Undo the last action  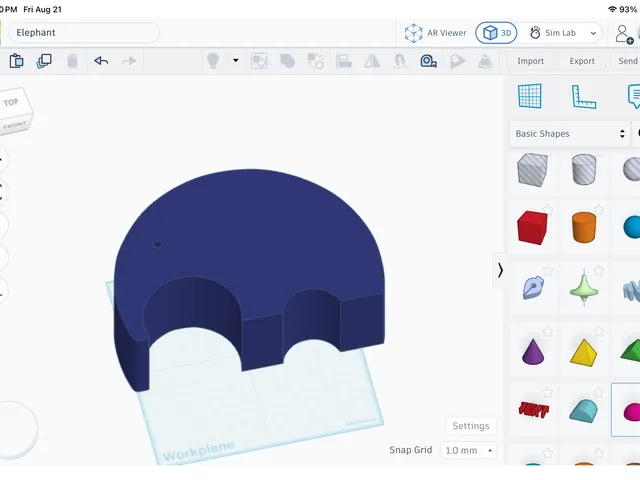click(101, 61)
